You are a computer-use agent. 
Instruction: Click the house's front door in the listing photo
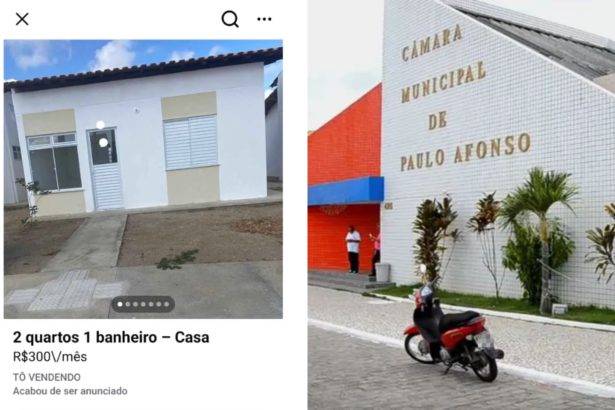tap(105, 169)
